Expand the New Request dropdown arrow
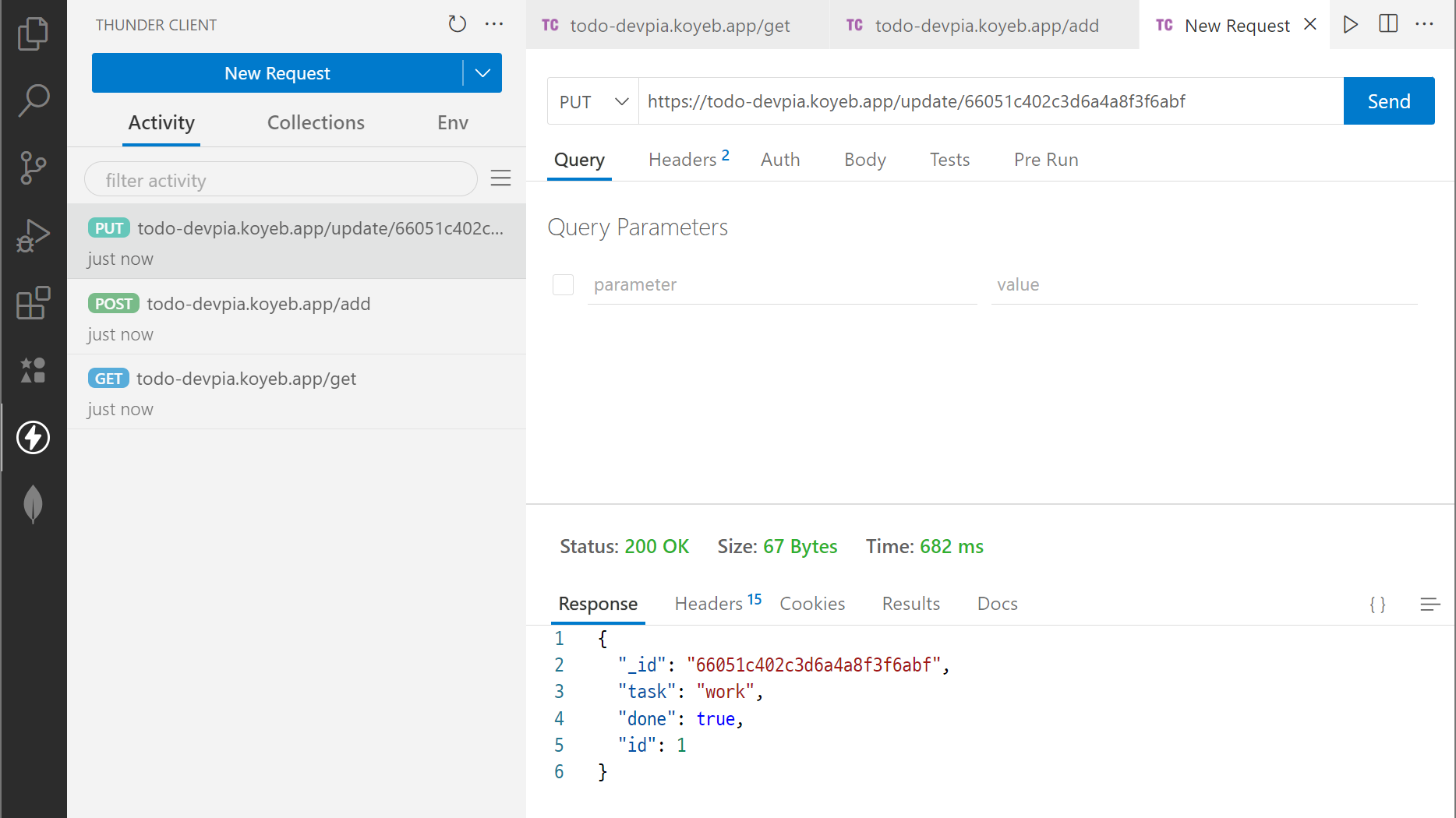1456x818 pixels. pos(482,73)
